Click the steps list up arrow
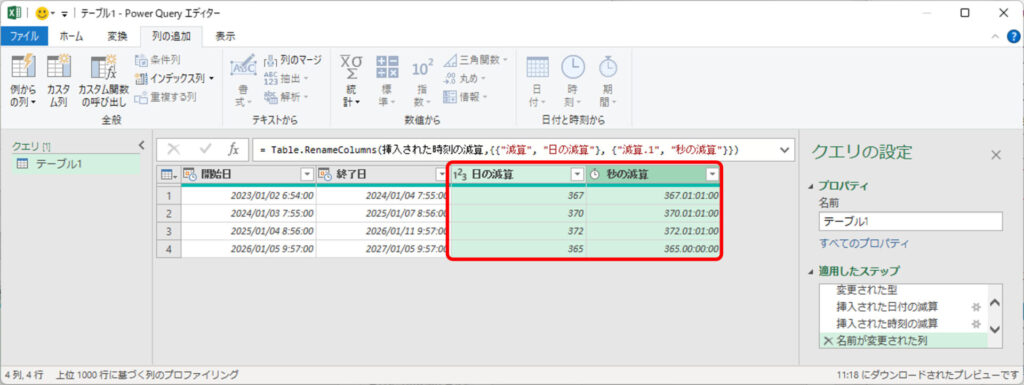Viewport: 1024px width, 385px height. [x=995, y=302]
